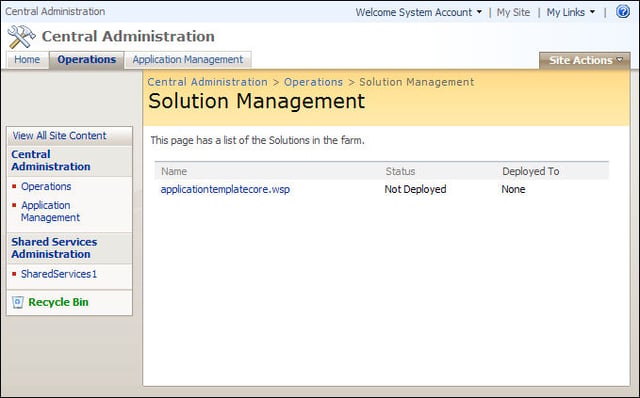640x398 pixels.
Task: Click the Solution Management page heading
Action: point(256,101)
